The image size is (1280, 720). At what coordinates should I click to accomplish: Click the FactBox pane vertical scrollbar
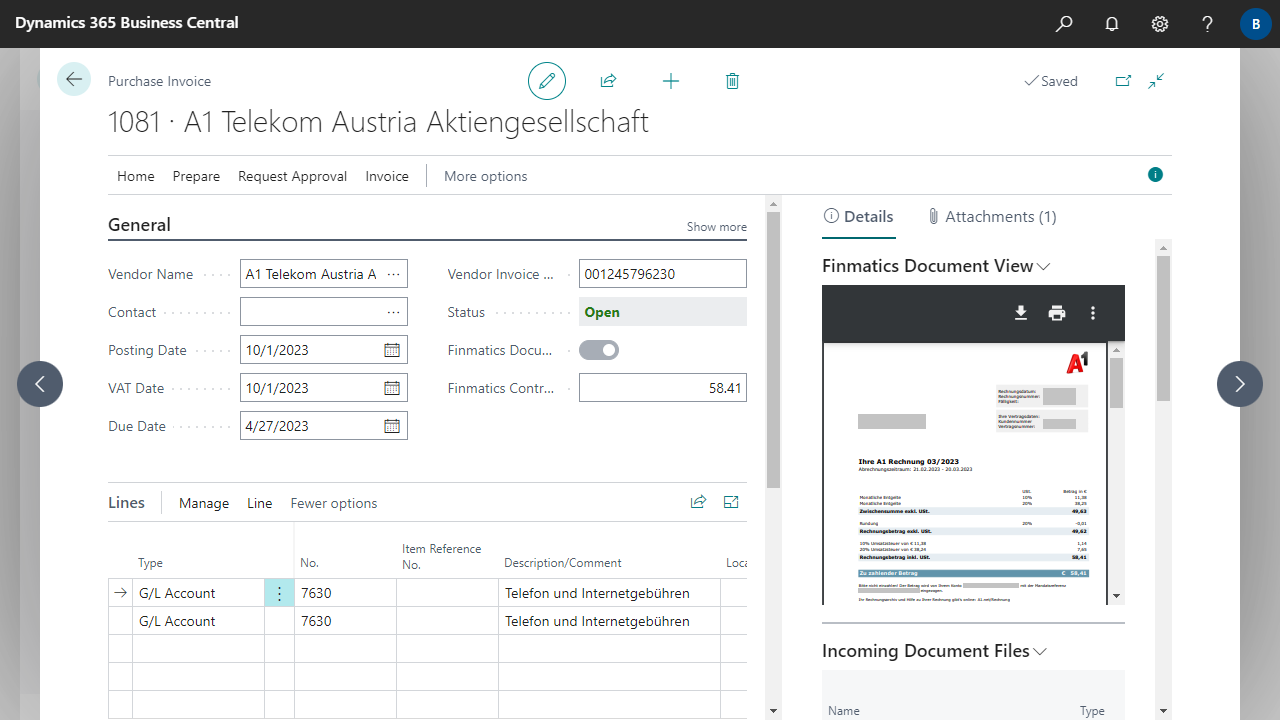click(x=1163, y=328)
